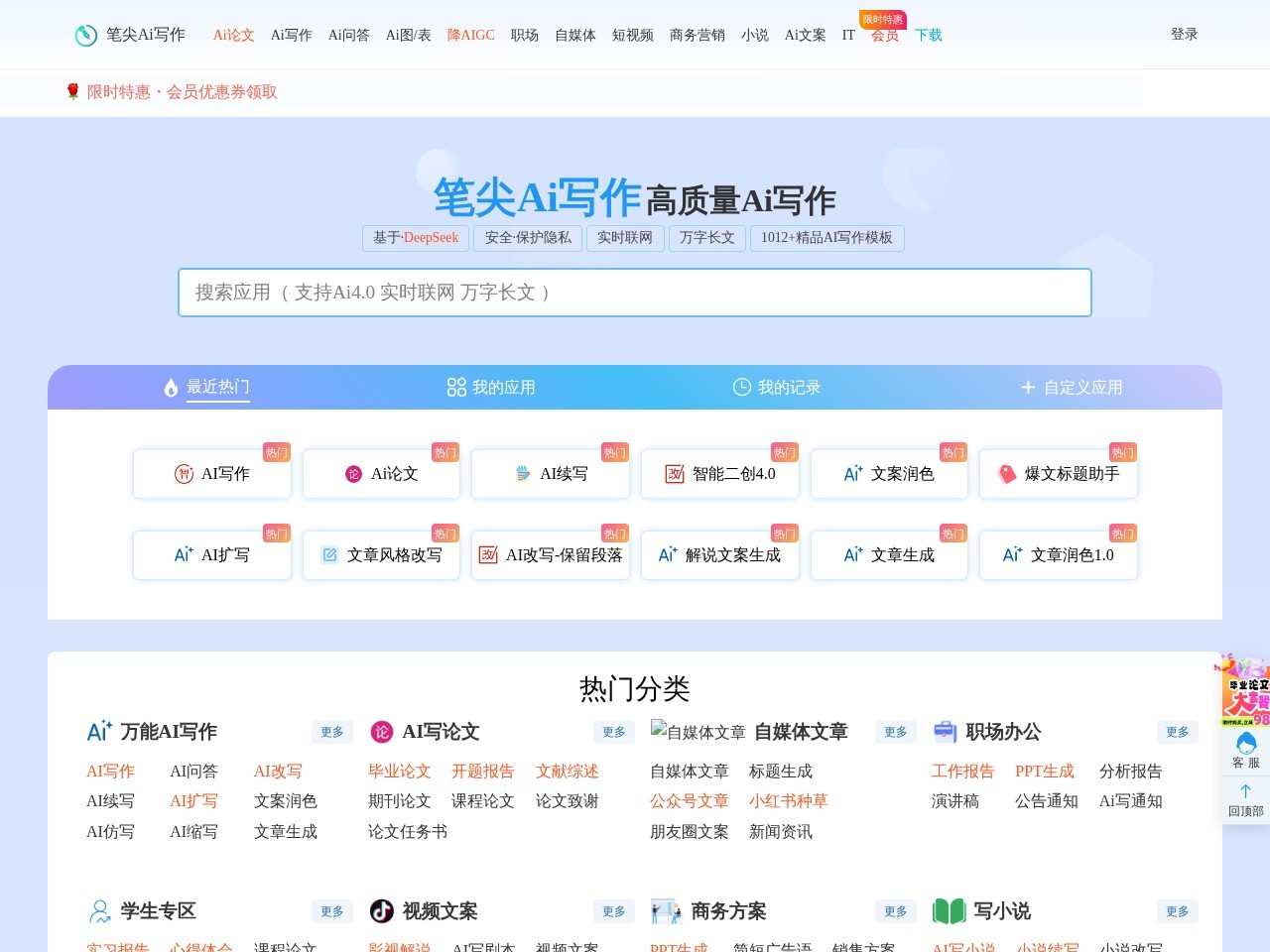Image resolution: width=1270 pixels, height=952 pixels.
Task: Click the 商务方案 category icon
Action: tap(666, 911)
